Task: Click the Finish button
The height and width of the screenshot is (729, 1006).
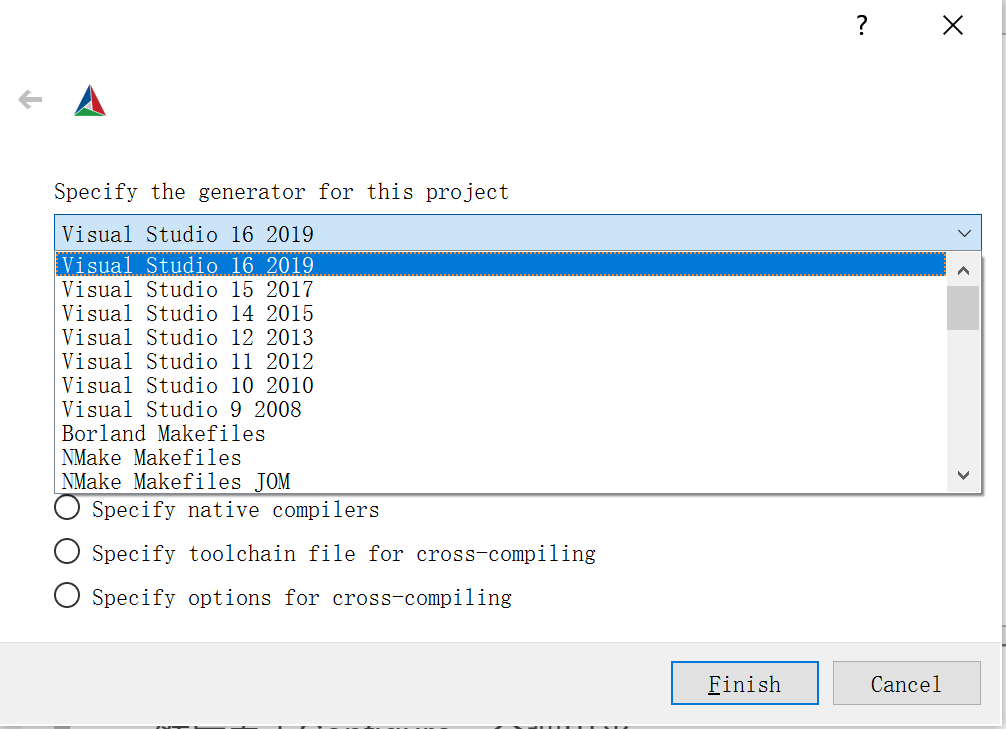Action: pos(744,683)
